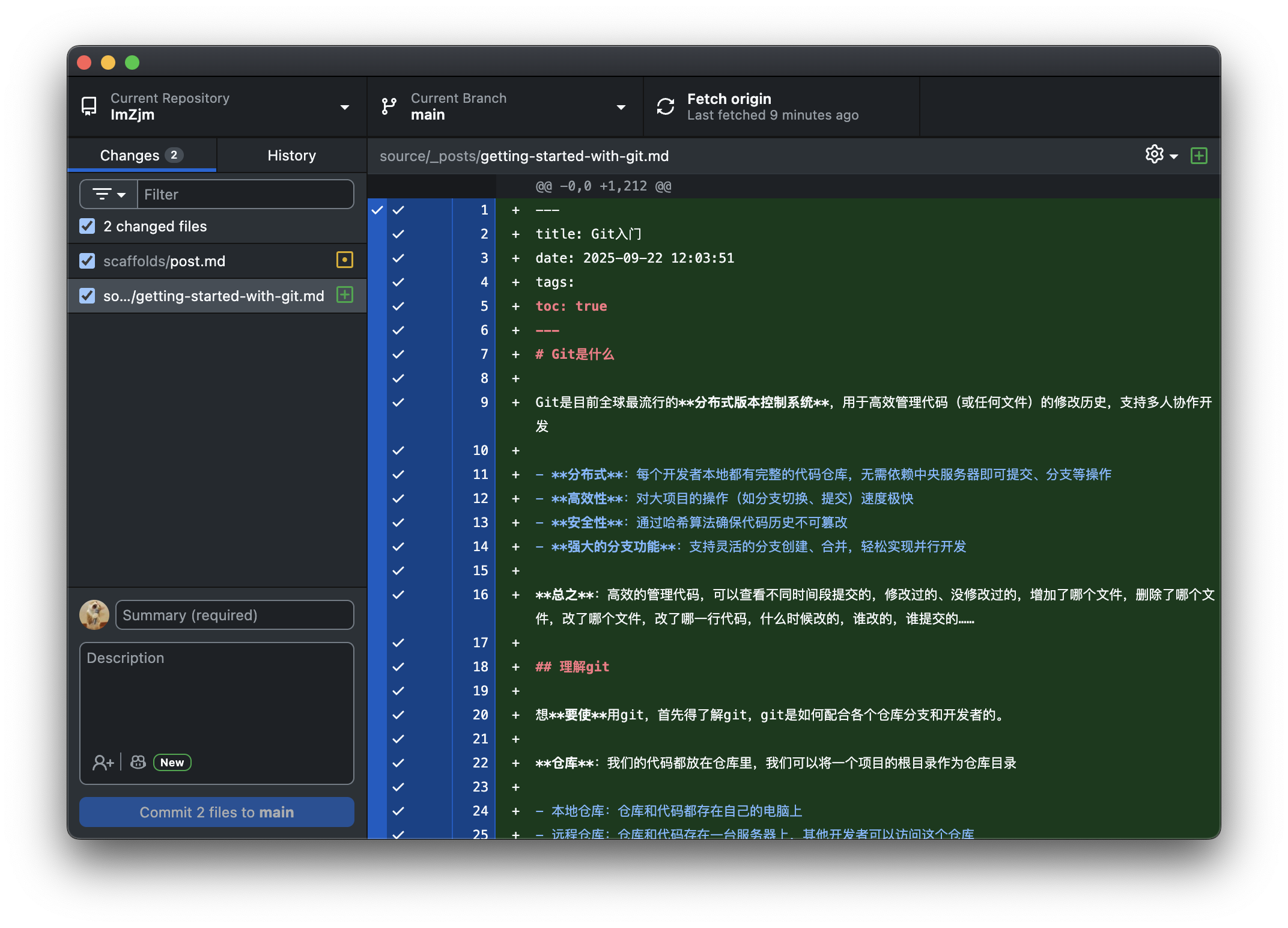Switch to the History tab
The image size is (1288, 928).
click(291, 155)
